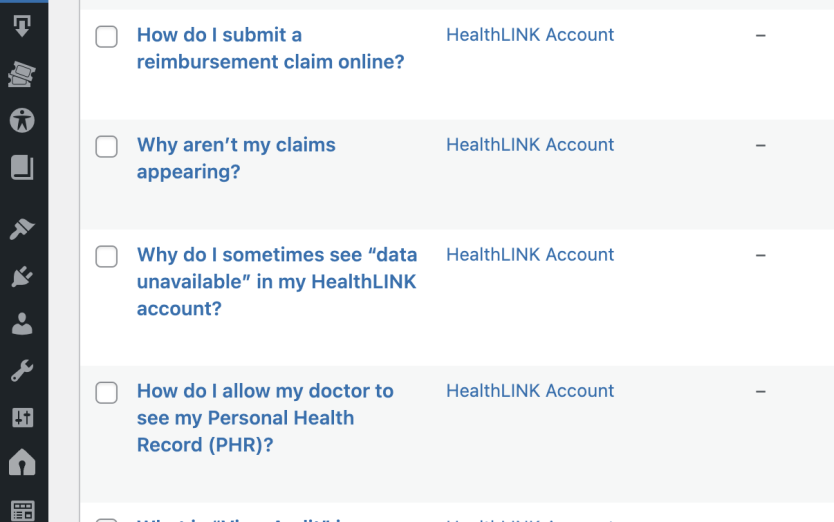Image resolution: width=834 pixels, height=522 pixels.
Task: Click HealthLINK Account category in reimbursement claim row
Action: 530,35
